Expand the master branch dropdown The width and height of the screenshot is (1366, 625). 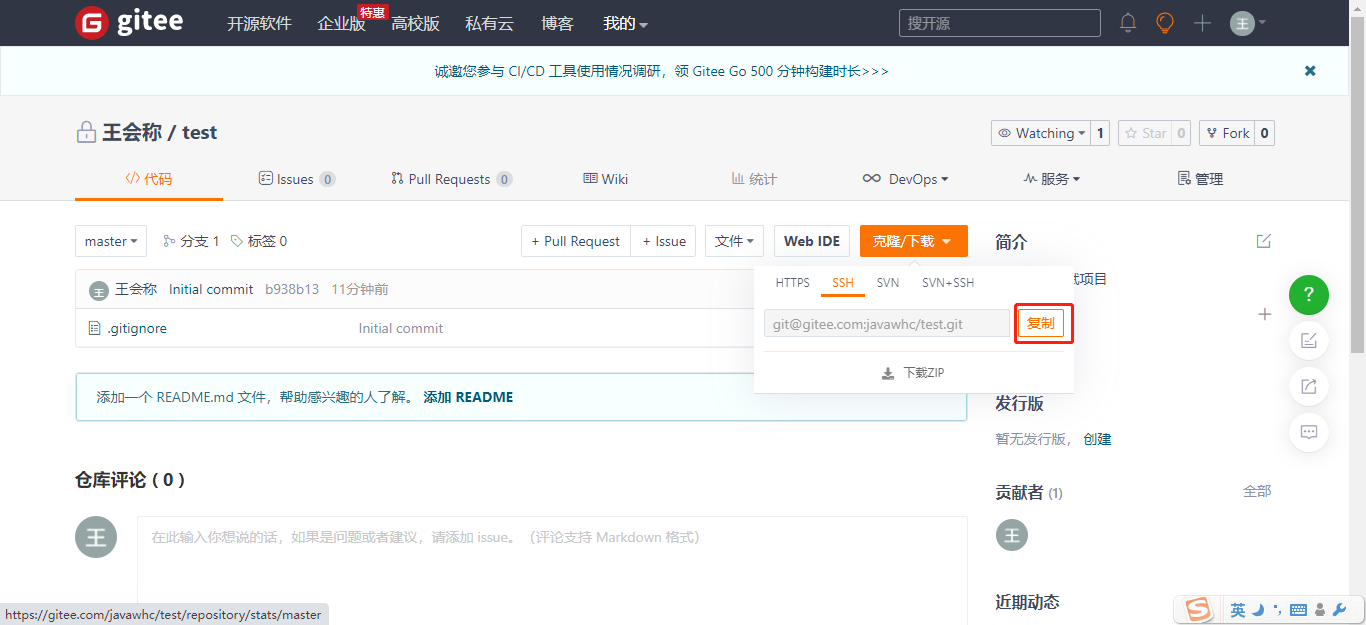coord(111,241)
